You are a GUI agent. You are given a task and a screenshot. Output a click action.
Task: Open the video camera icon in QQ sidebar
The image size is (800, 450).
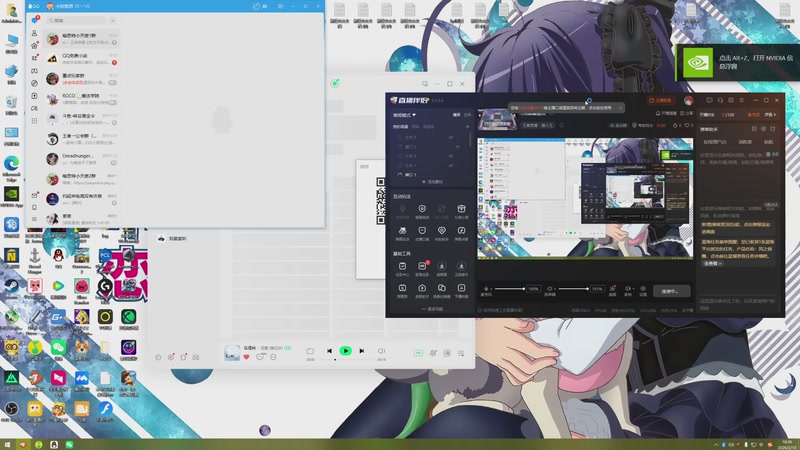point(34,108)
